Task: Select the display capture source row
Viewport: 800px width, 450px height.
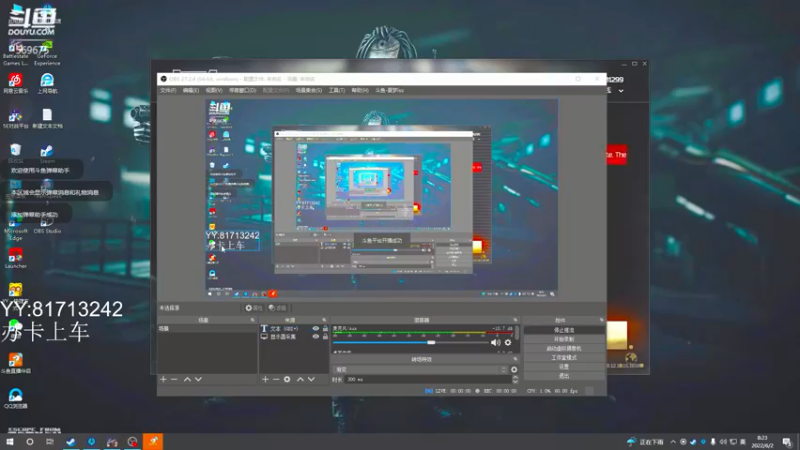Action: pos(294,337)
